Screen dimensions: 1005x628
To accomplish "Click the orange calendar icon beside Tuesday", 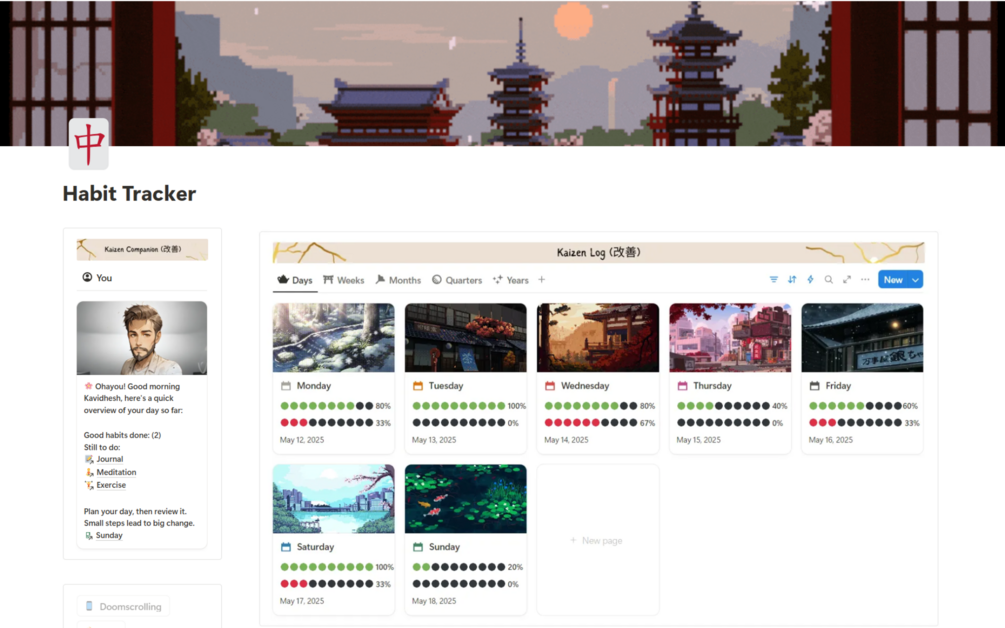I will coord(418,386).
